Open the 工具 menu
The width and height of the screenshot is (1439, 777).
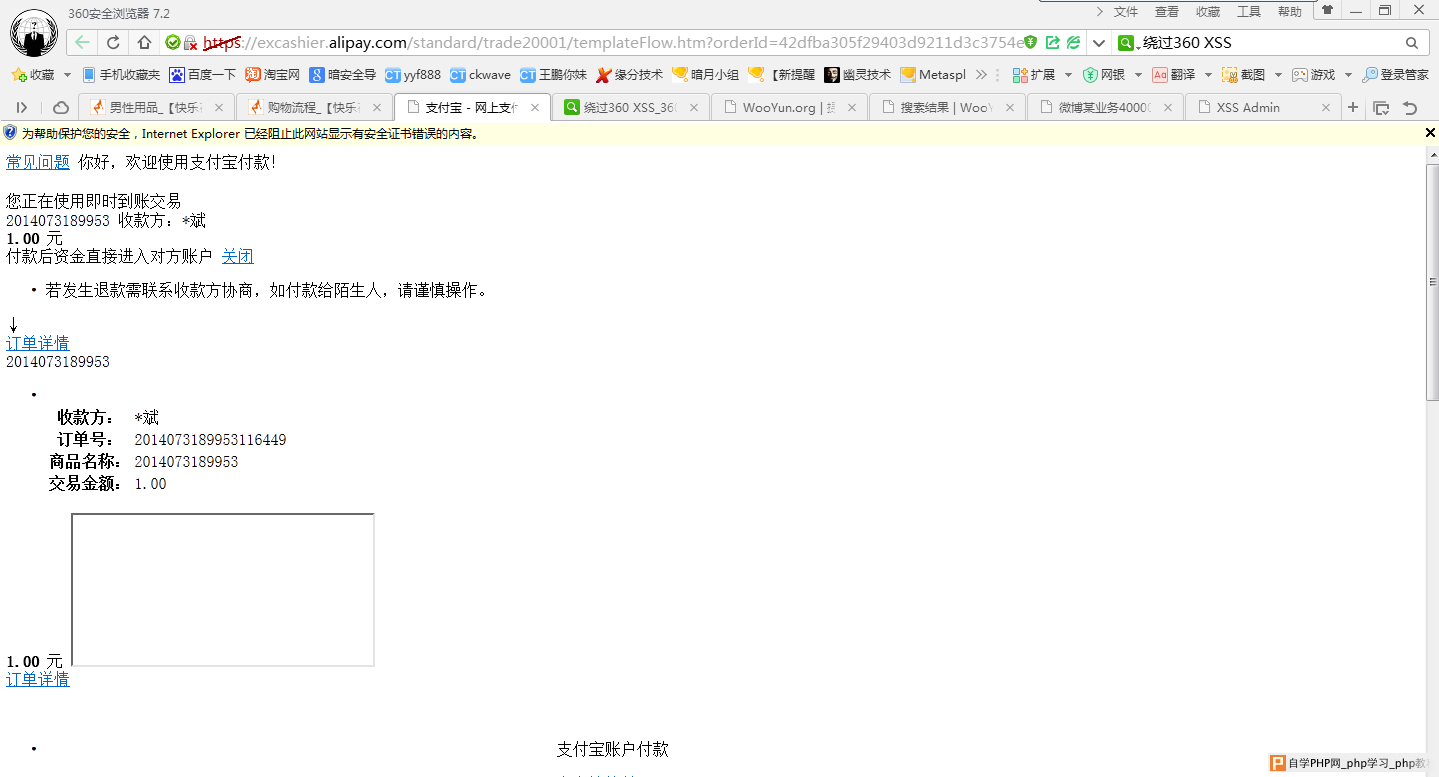1249,12
